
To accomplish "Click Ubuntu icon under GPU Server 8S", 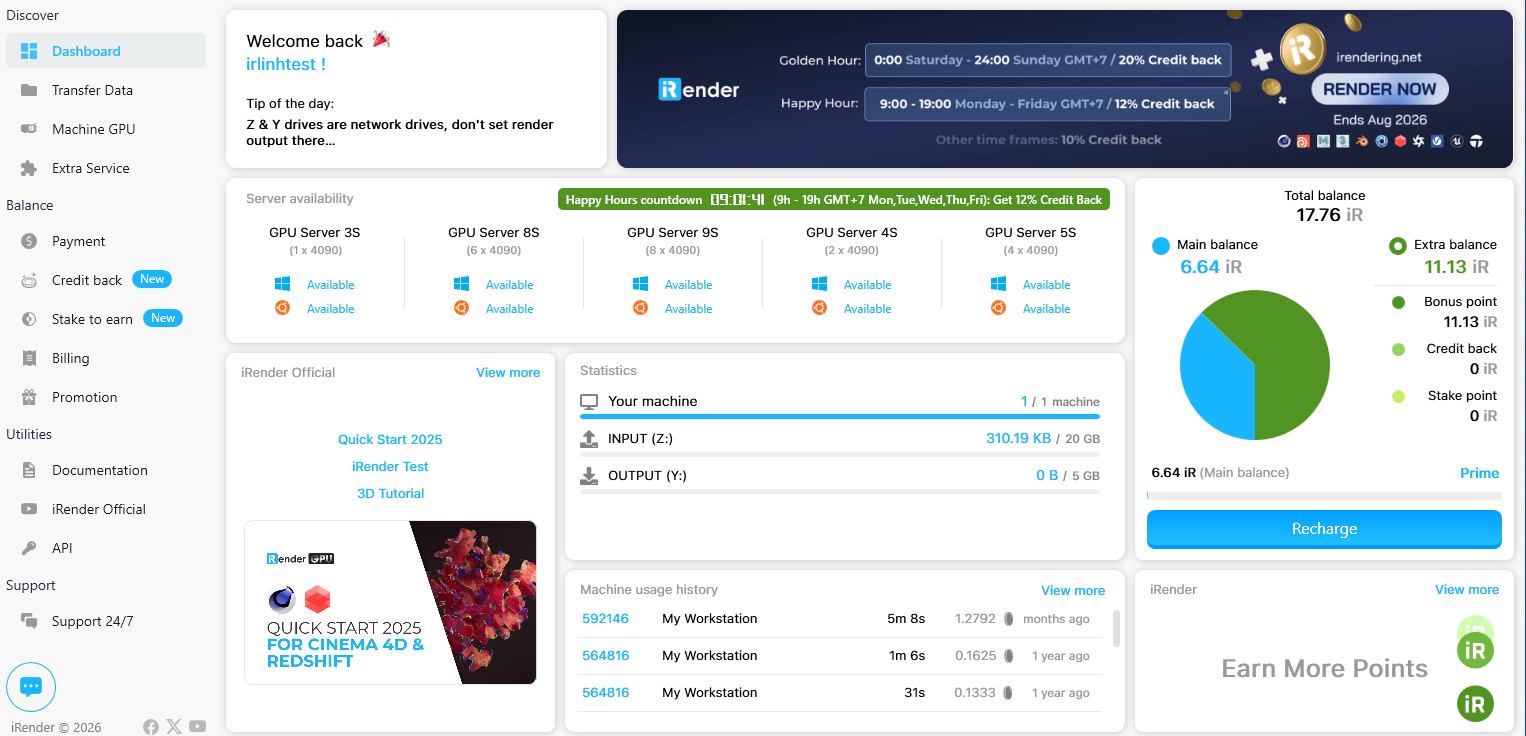I will coord(461,308).
